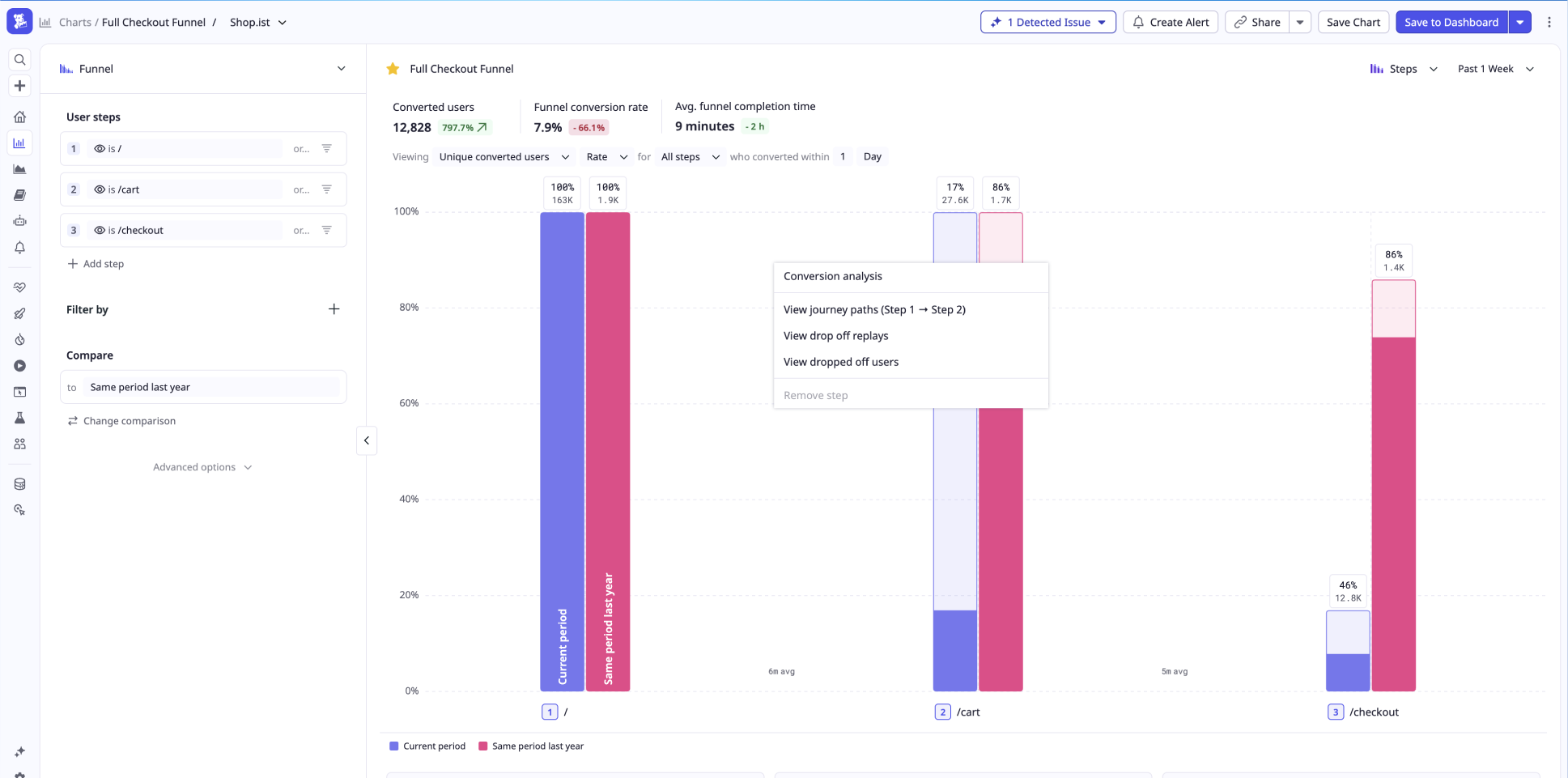Click the gold star favorite icon
Screen dimensions: 1568x778
[393, 69]
